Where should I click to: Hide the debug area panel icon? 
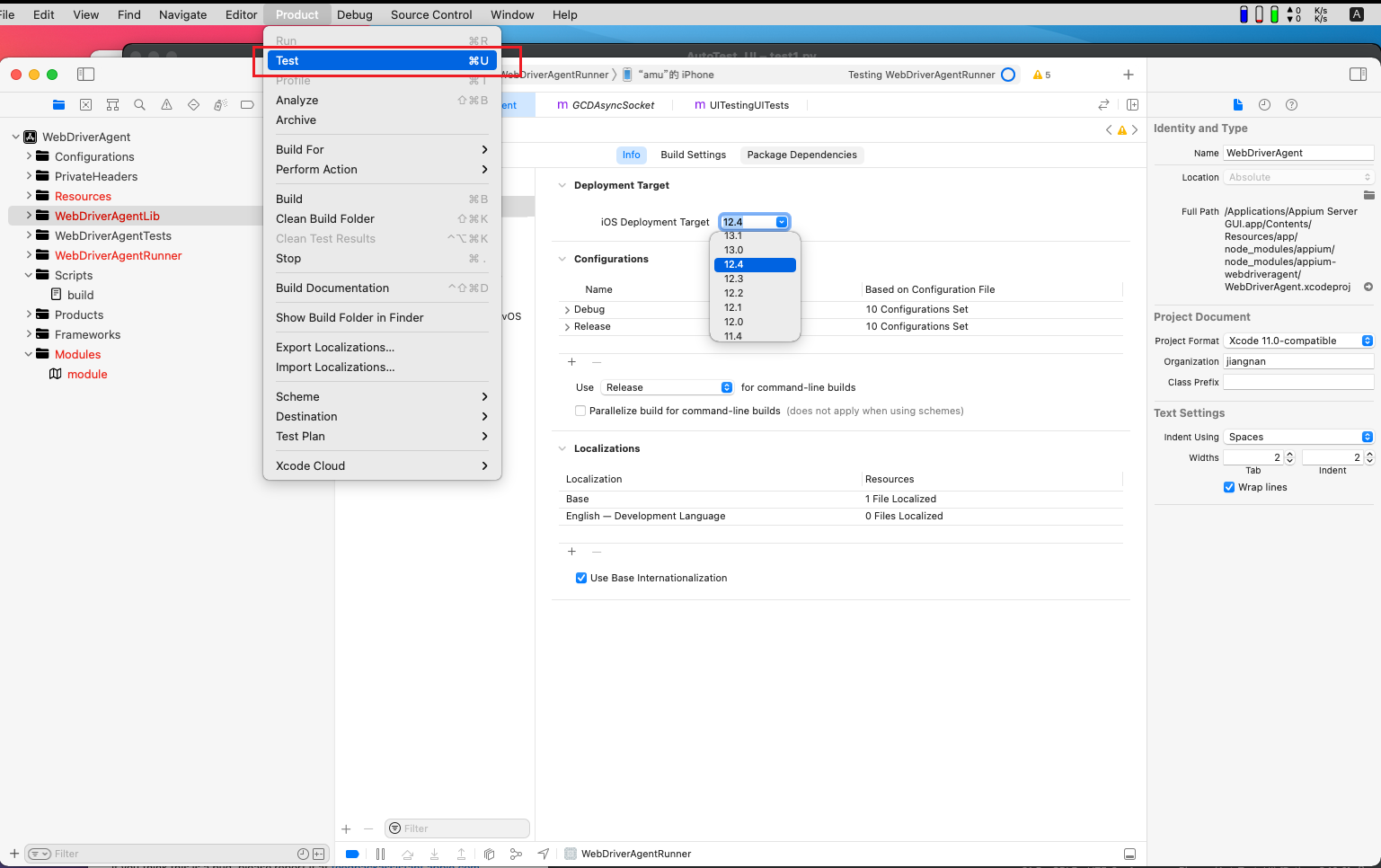[x=1129, y=855]
